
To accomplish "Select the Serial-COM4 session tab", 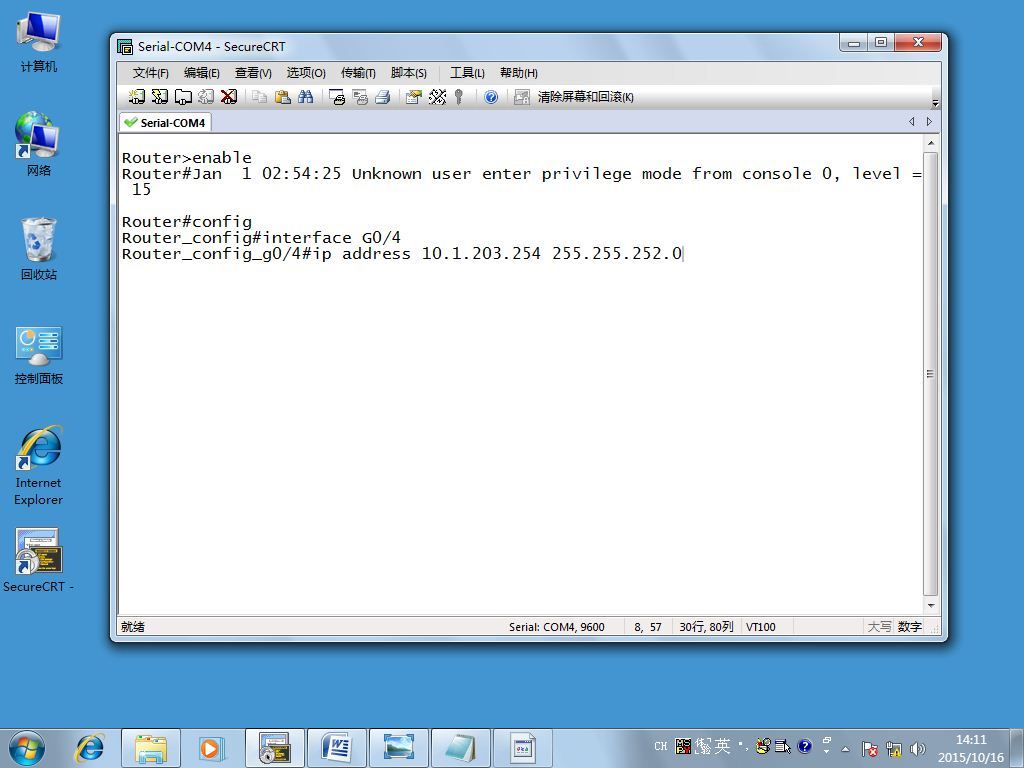I will tap(165, 122).
